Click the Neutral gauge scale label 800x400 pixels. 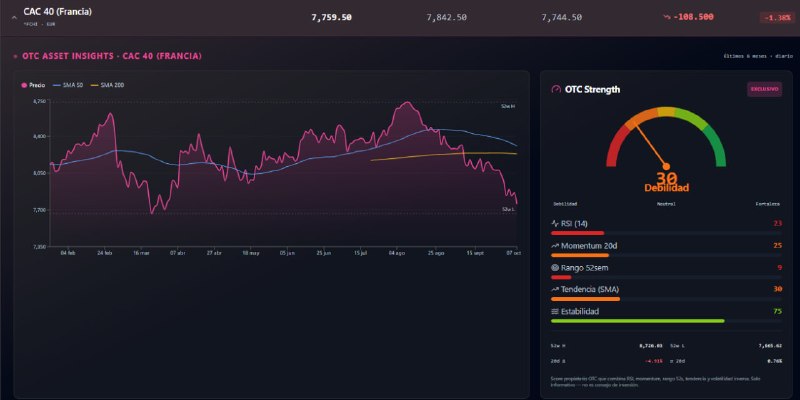point(666,204)
